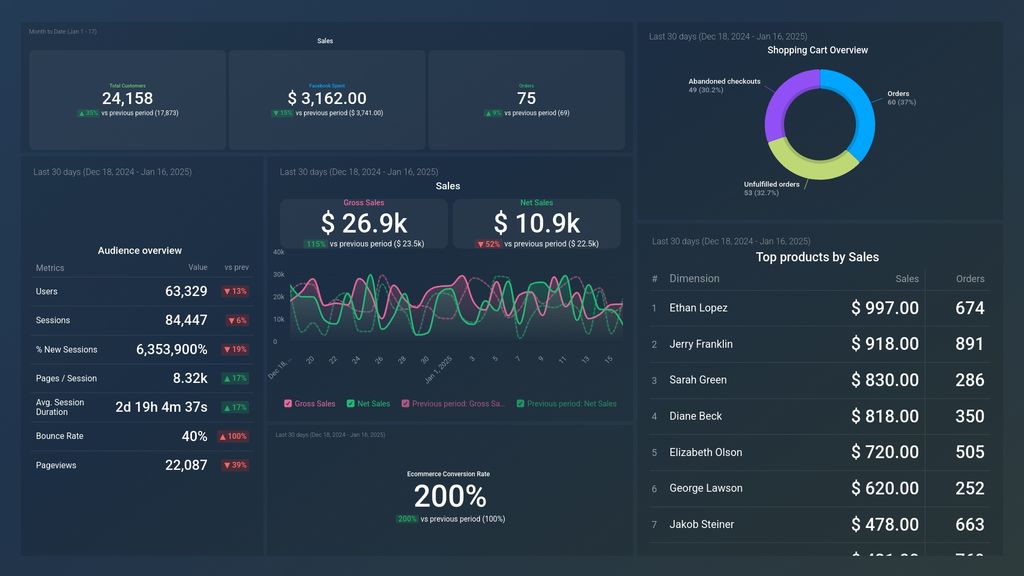Click the Unfulfilled orders 53 (32.7%) label

771,189
